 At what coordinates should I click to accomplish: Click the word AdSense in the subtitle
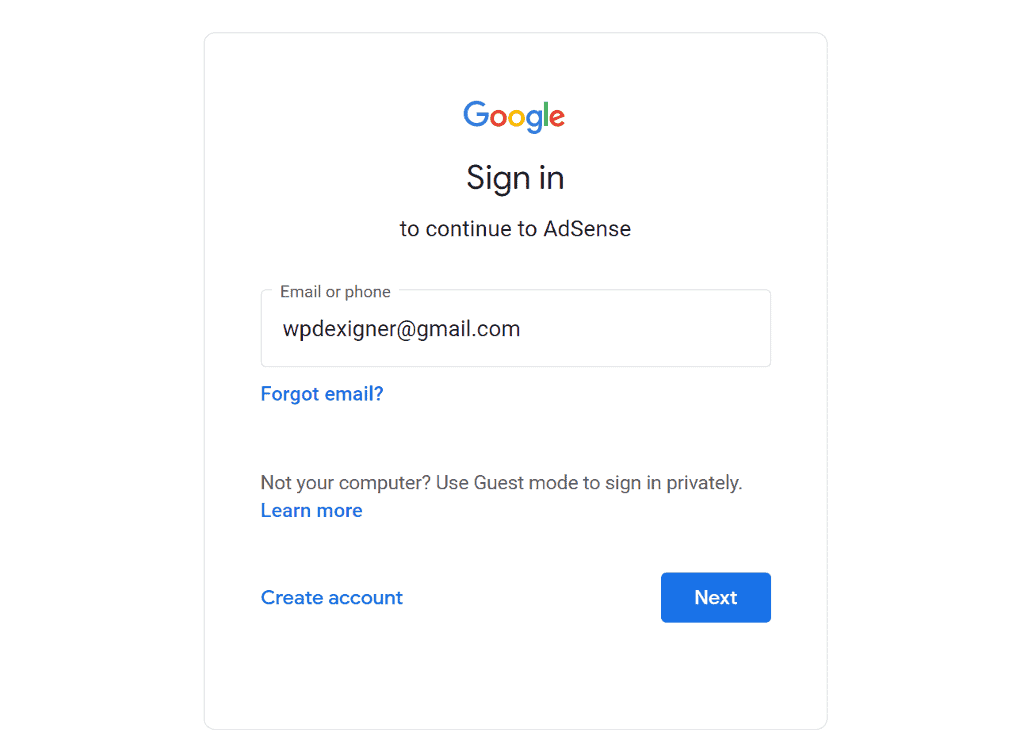[x=587, y=229]
